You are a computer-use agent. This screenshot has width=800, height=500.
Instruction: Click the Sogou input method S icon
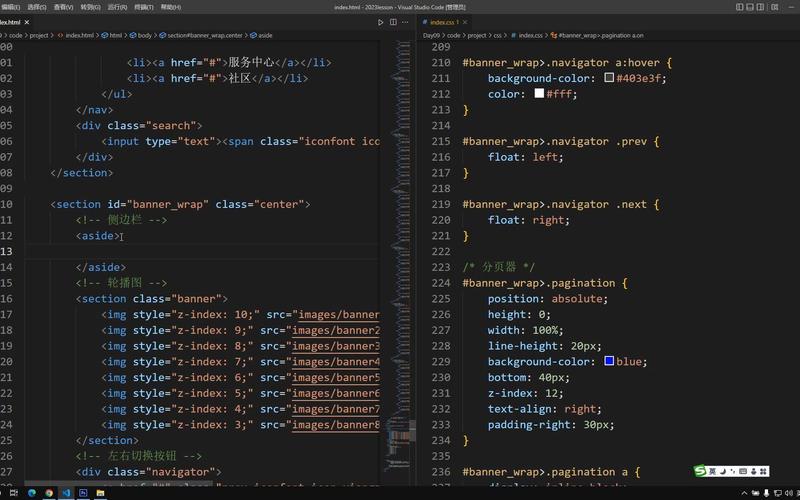(x=701, y=471)
